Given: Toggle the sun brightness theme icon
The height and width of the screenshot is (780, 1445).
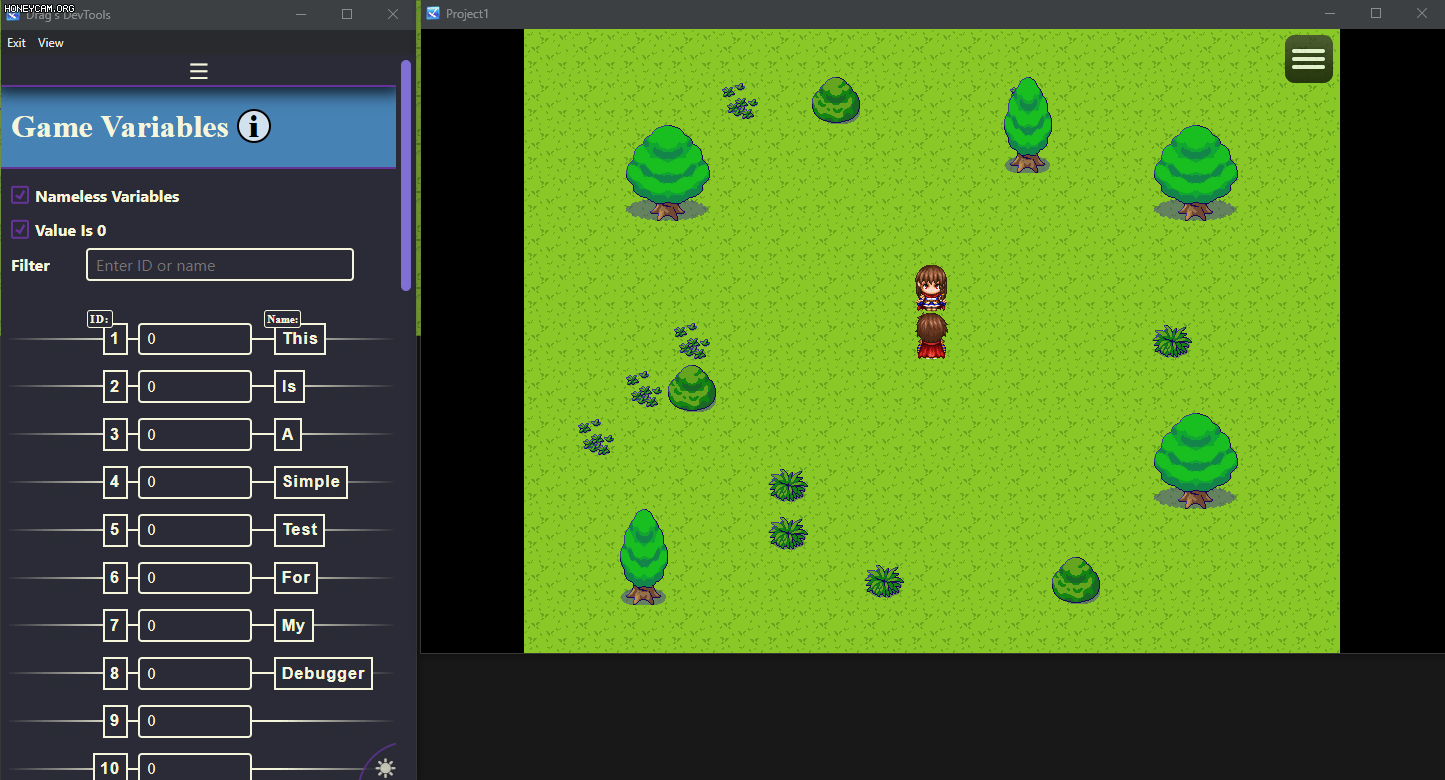Looking at the screenshot, I should pyautogui.click(x=385, y=768).
